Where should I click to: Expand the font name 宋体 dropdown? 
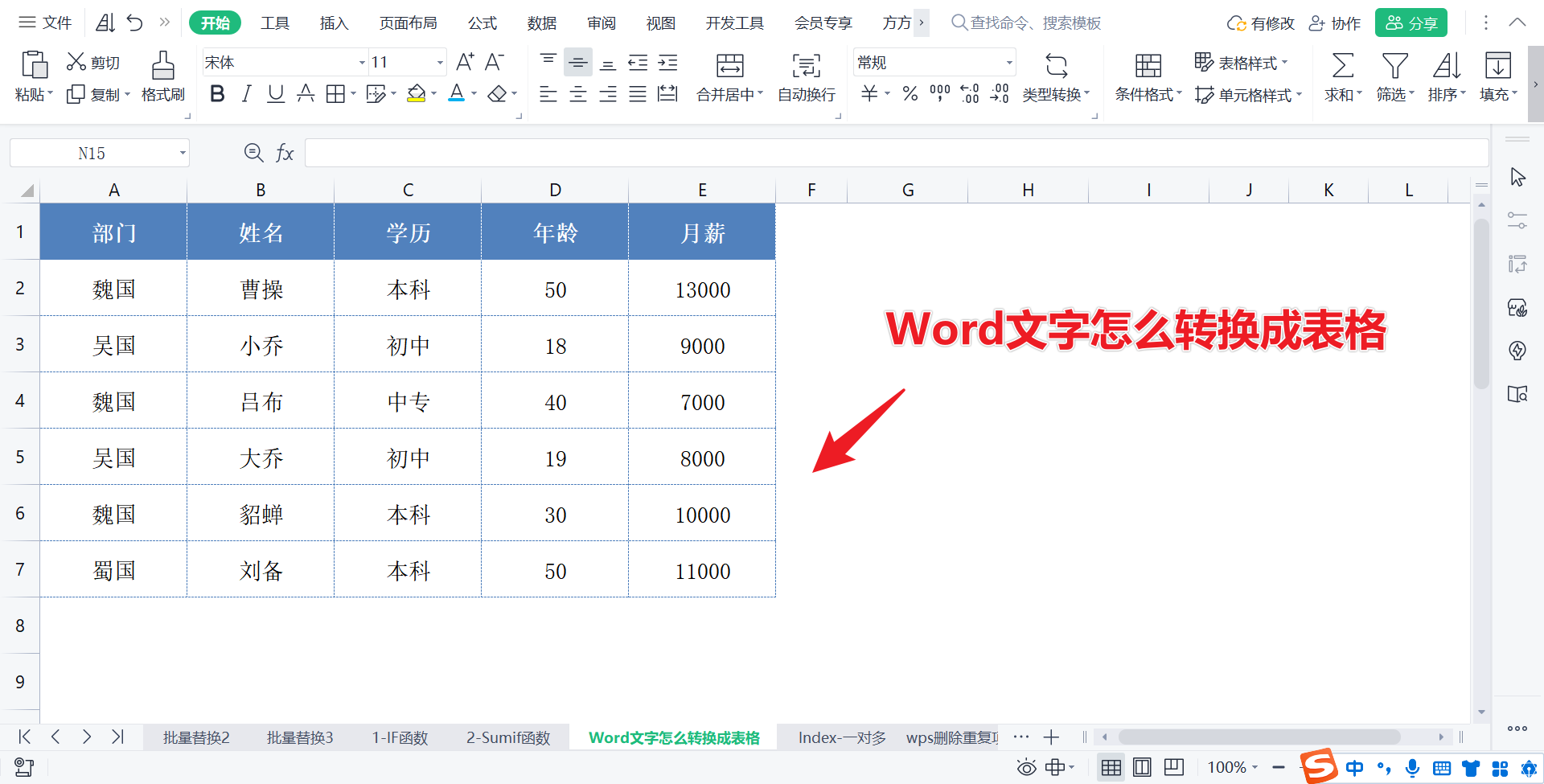click(x=362, y=63)
